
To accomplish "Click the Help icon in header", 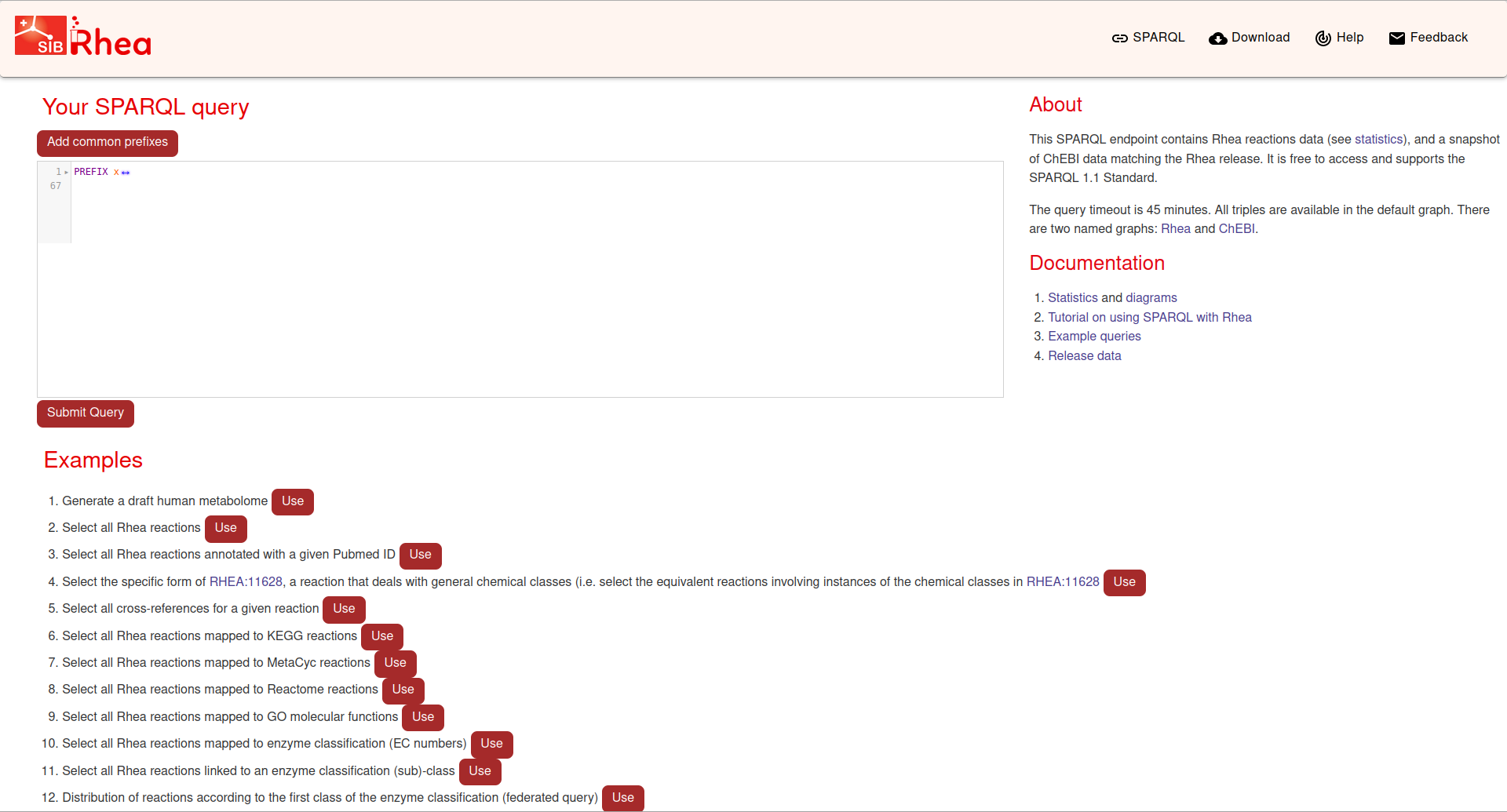I will (1323, 38).
